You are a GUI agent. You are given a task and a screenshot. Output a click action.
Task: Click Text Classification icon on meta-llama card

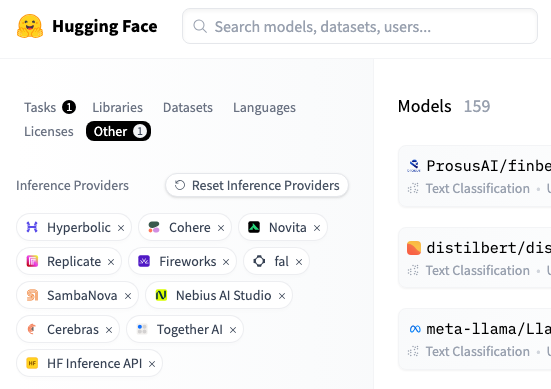coord(413,351)
